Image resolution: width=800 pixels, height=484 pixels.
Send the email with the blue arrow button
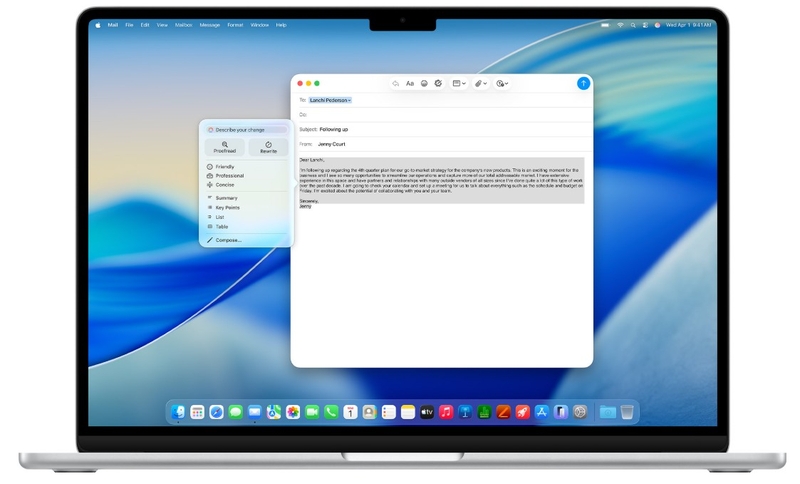pyautogui.click(x=583, y=83)
